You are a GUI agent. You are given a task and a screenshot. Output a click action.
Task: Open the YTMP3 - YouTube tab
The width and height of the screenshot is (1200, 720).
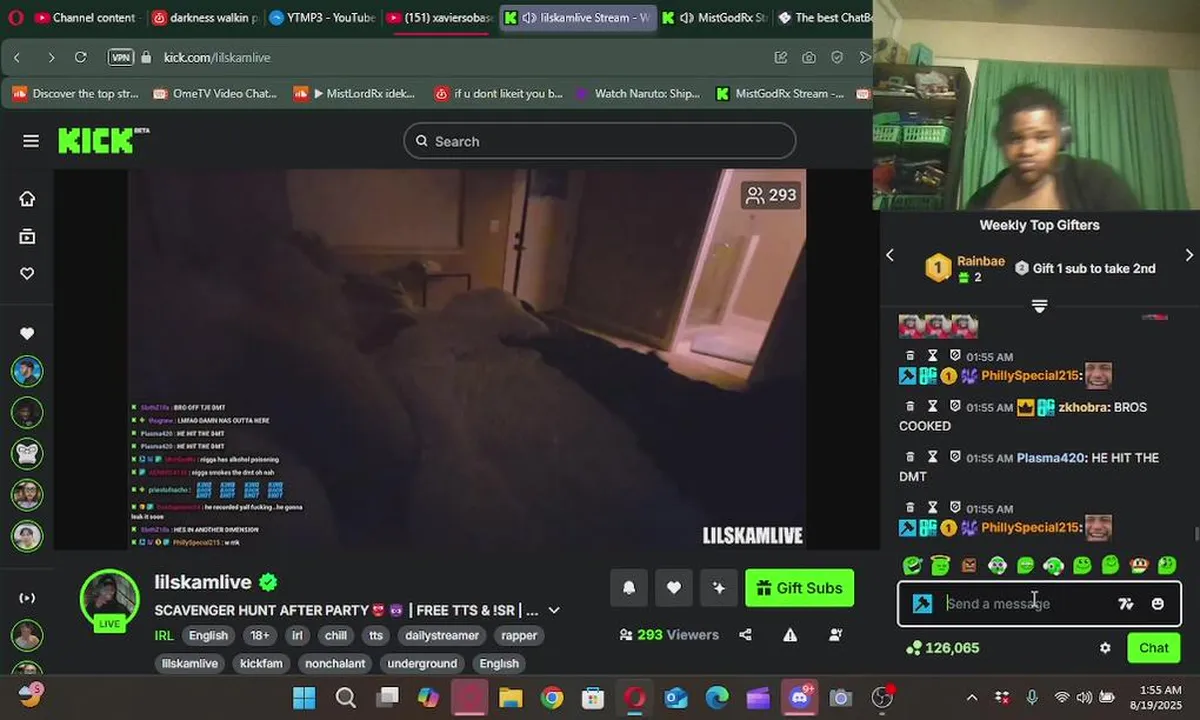[x=321, y=17]
